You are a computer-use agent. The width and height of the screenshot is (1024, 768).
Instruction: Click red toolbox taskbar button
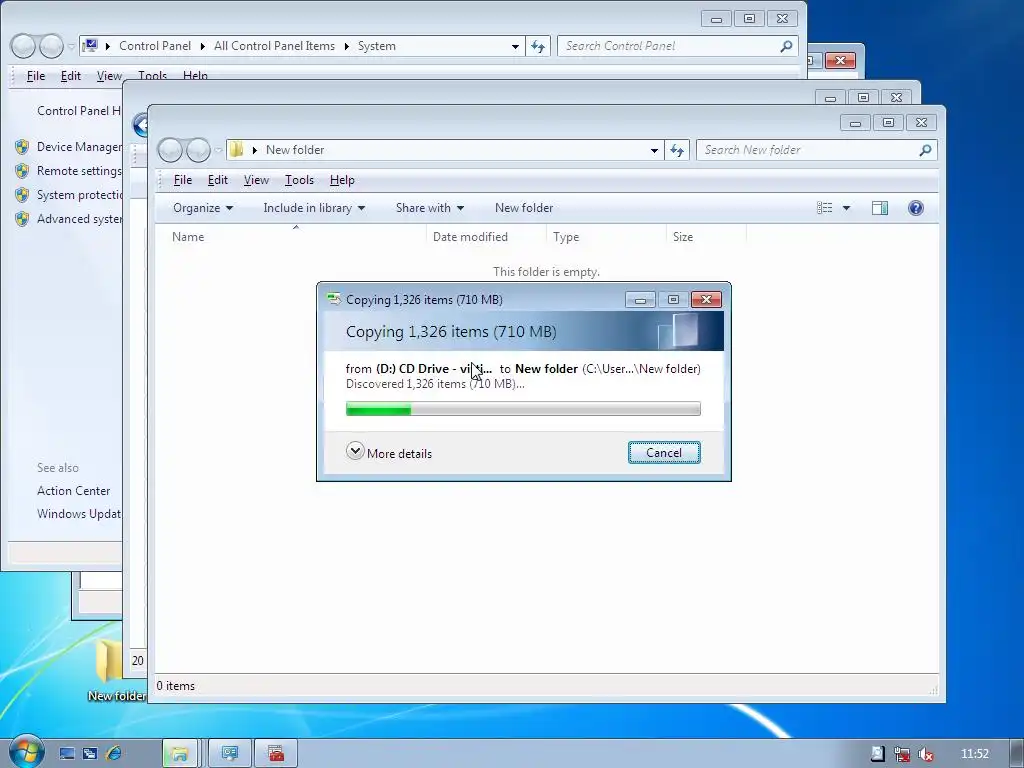(x=276, y=754)
